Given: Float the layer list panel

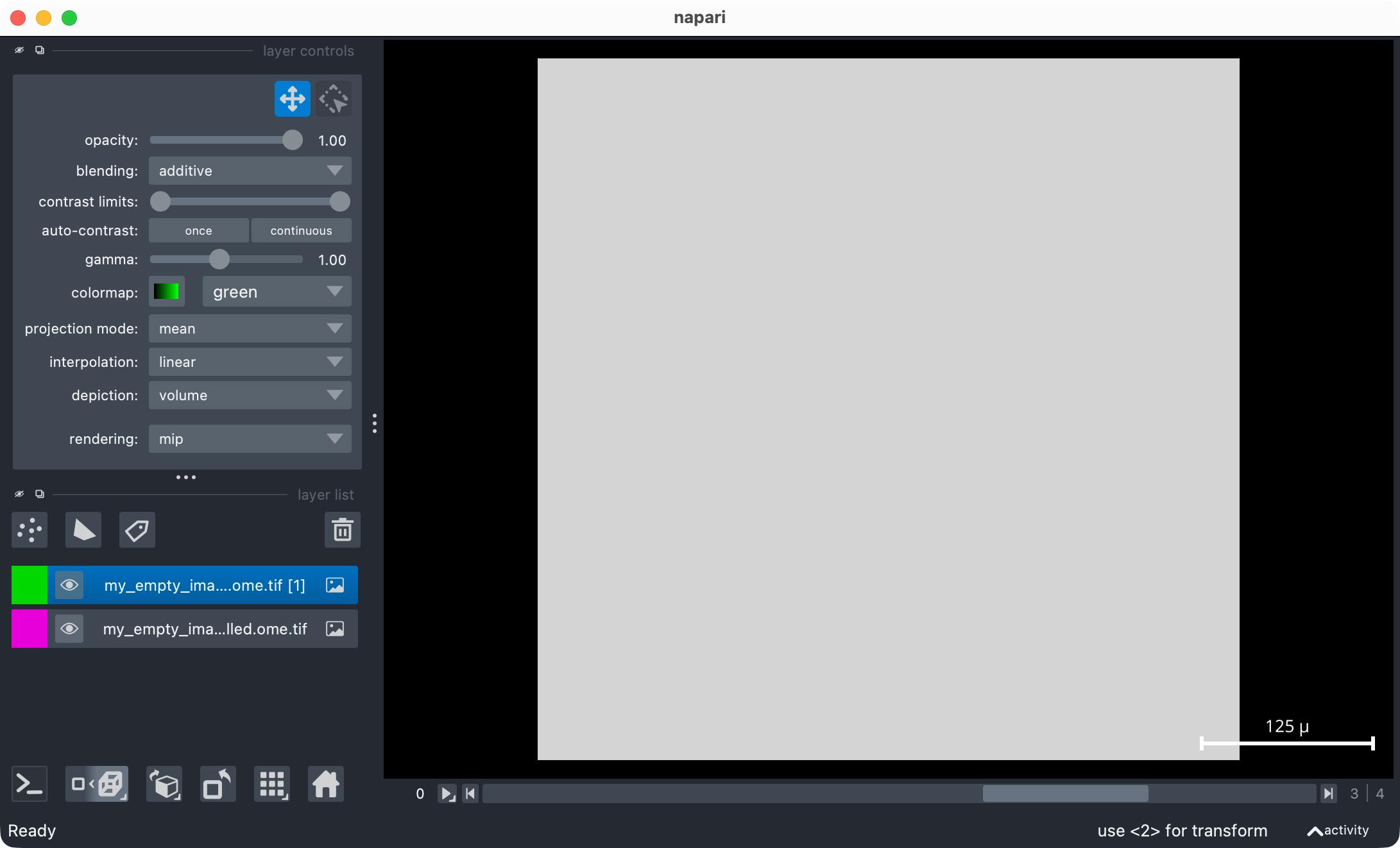Looking at the screenshot, I should point(40,494).
